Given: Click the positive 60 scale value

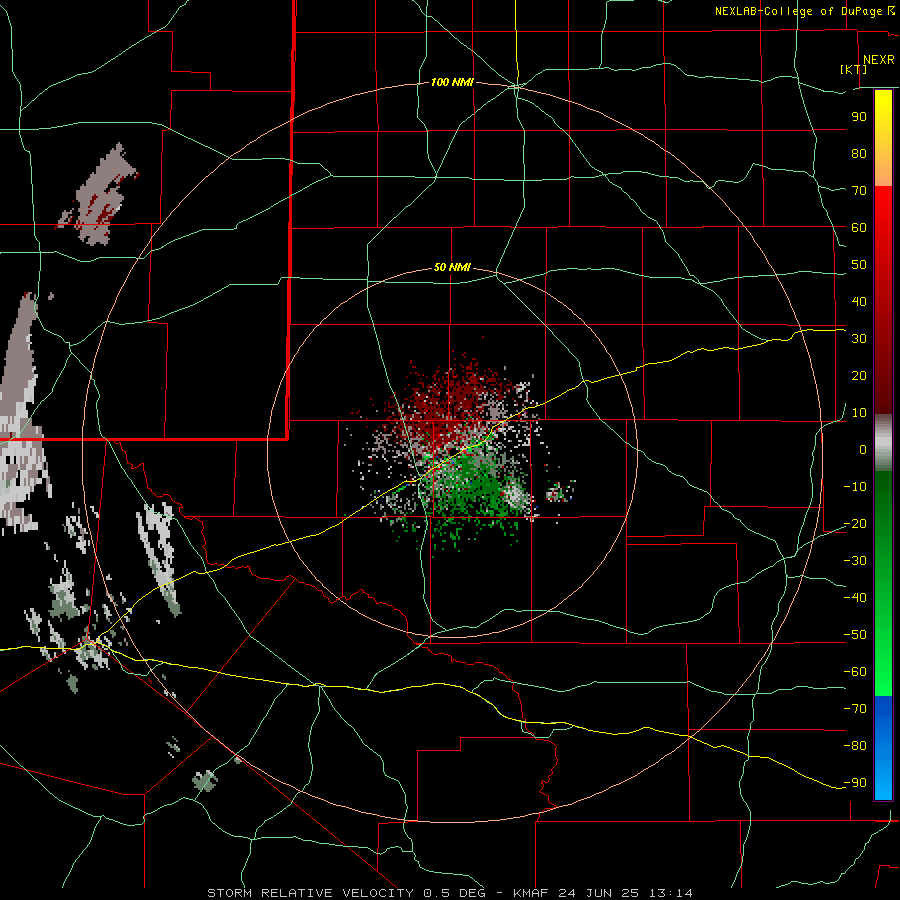Looking at the screenshot, I should coord(859,227).
